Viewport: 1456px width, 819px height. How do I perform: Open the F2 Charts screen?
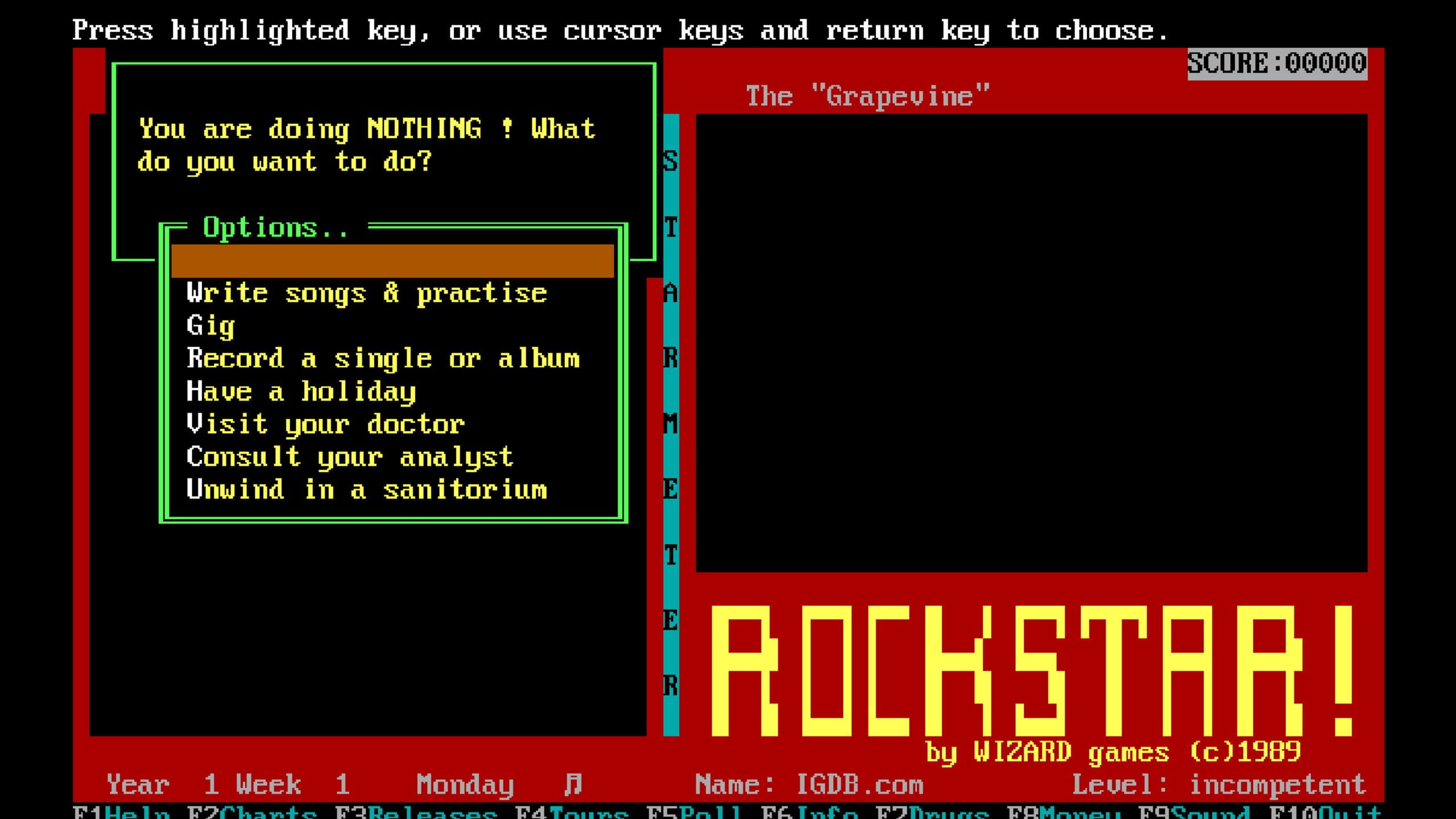(253, 812)
